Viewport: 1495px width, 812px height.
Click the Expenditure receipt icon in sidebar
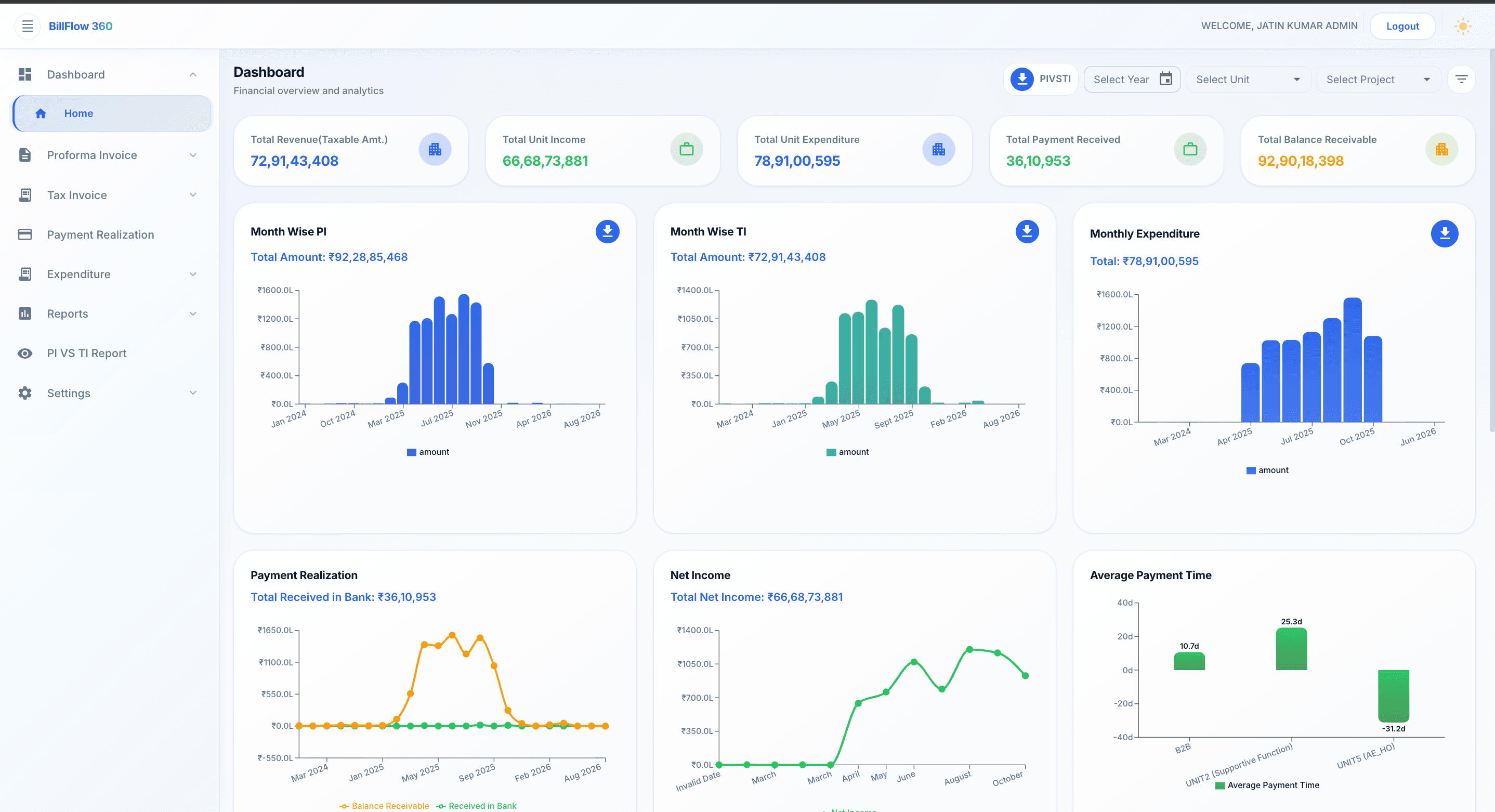tap(25, 274)
